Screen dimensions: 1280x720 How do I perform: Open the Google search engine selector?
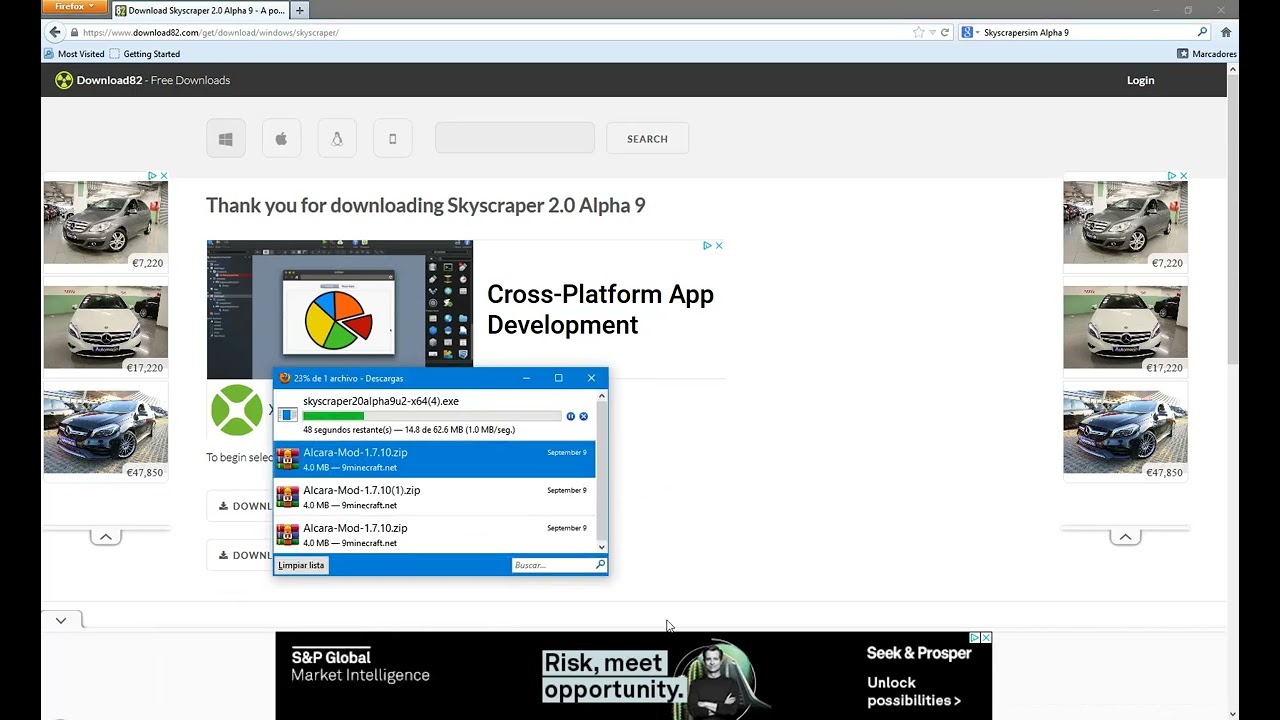click(970, 32)
